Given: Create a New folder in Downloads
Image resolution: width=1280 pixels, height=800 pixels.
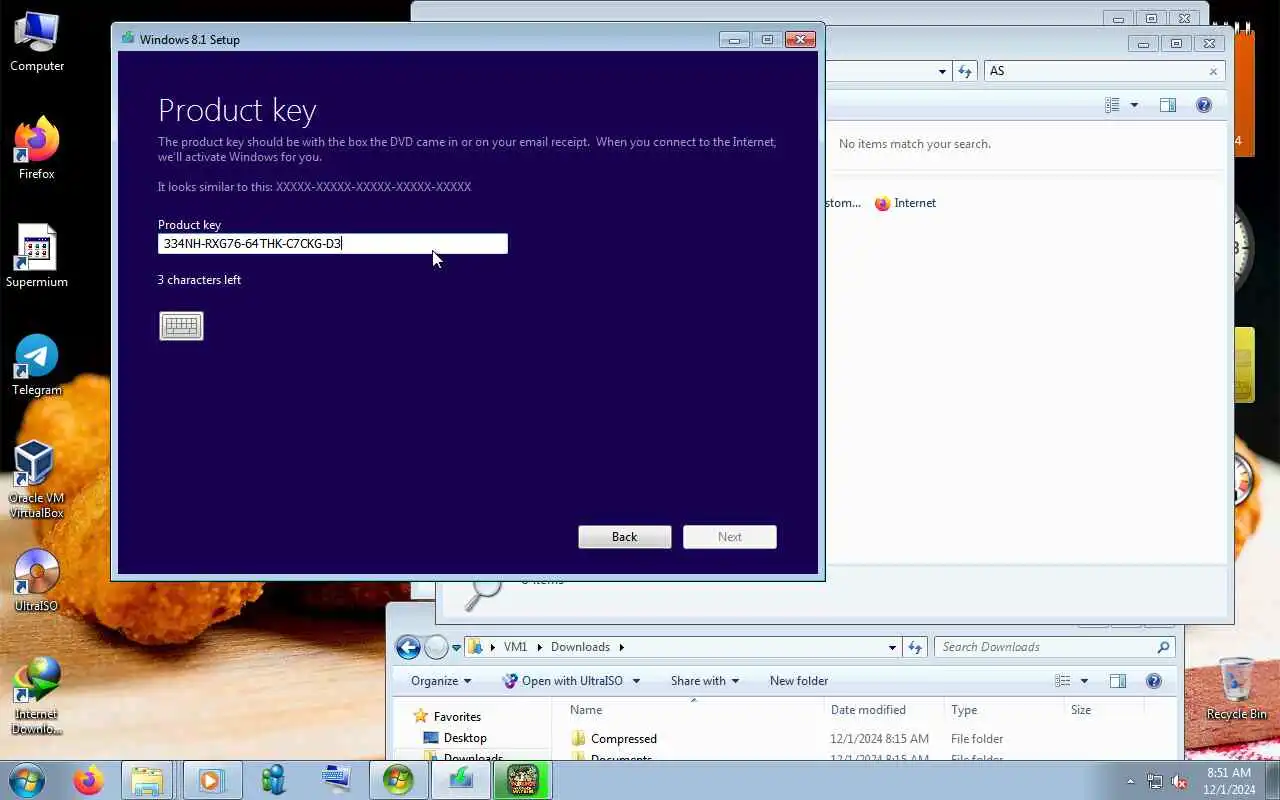Looking at the screenshot, I should [x=799, y=681].
